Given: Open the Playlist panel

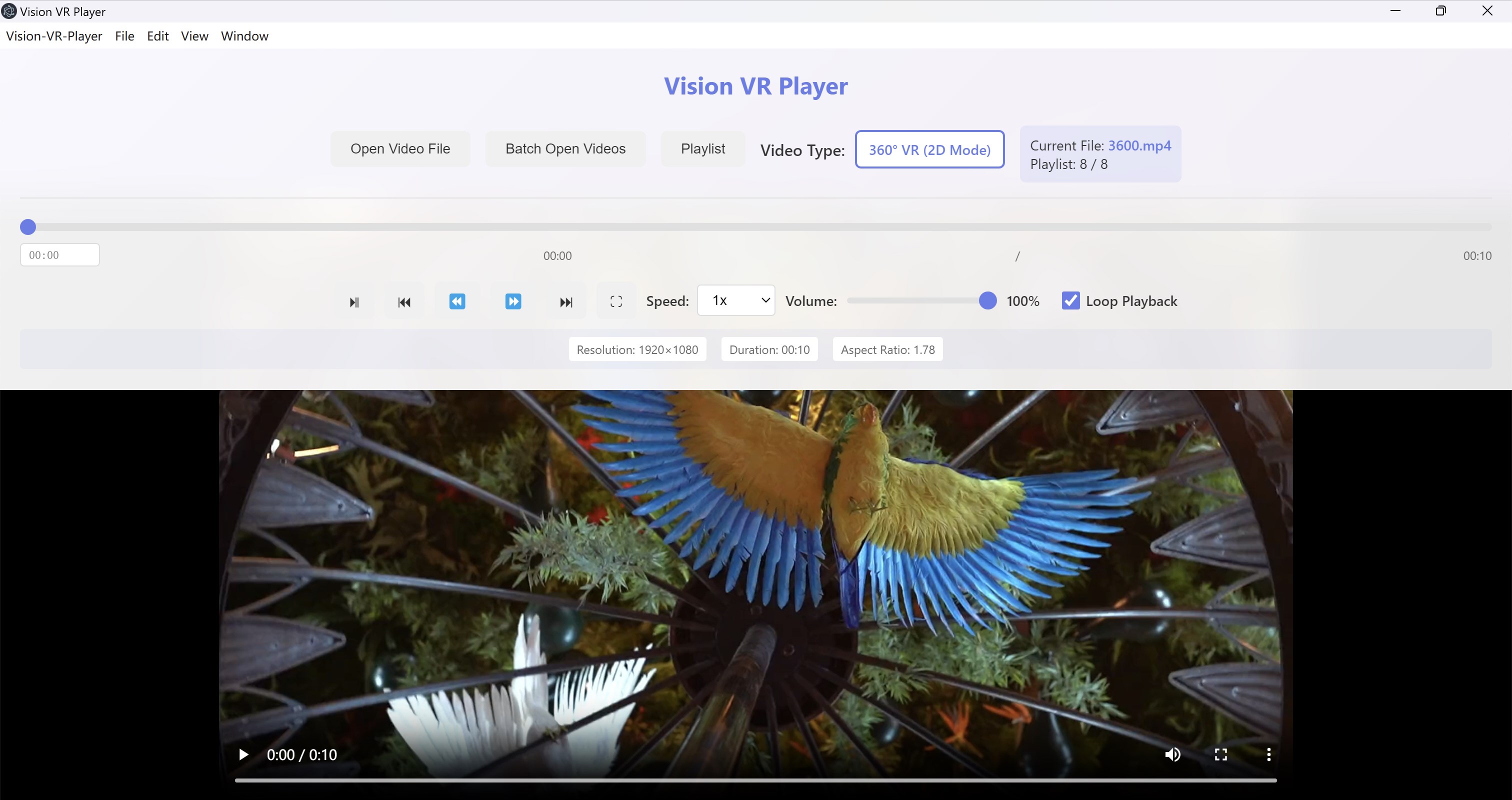Looking at the screenshot, I should pyautogui.click(x=702, y=148).
